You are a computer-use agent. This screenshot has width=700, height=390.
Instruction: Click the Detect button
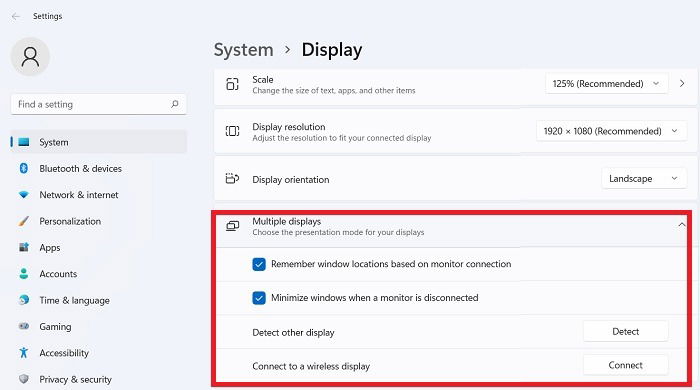(x=625, y=332)
